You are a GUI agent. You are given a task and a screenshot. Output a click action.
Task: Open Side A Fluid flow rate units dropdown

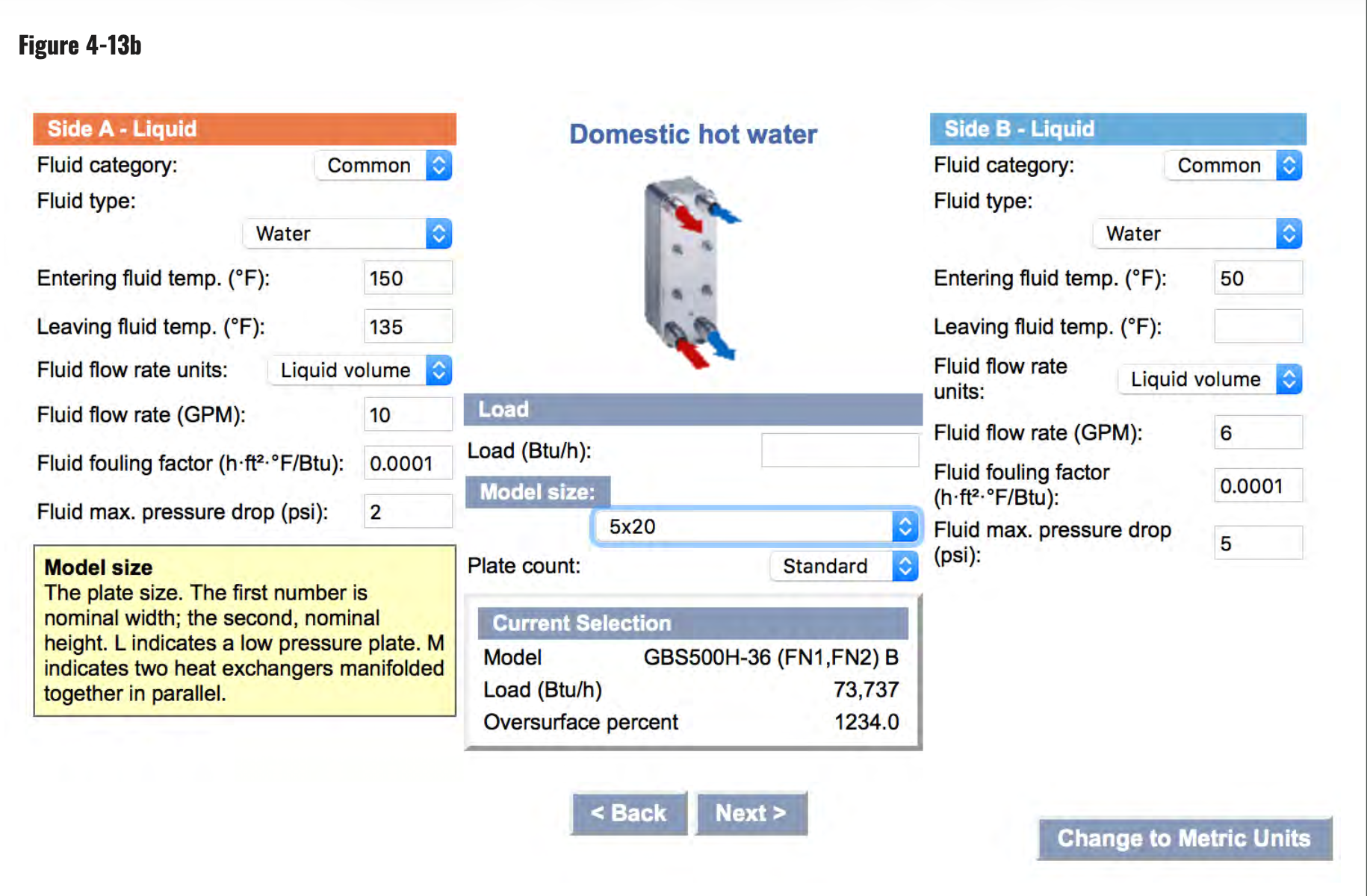360,370
